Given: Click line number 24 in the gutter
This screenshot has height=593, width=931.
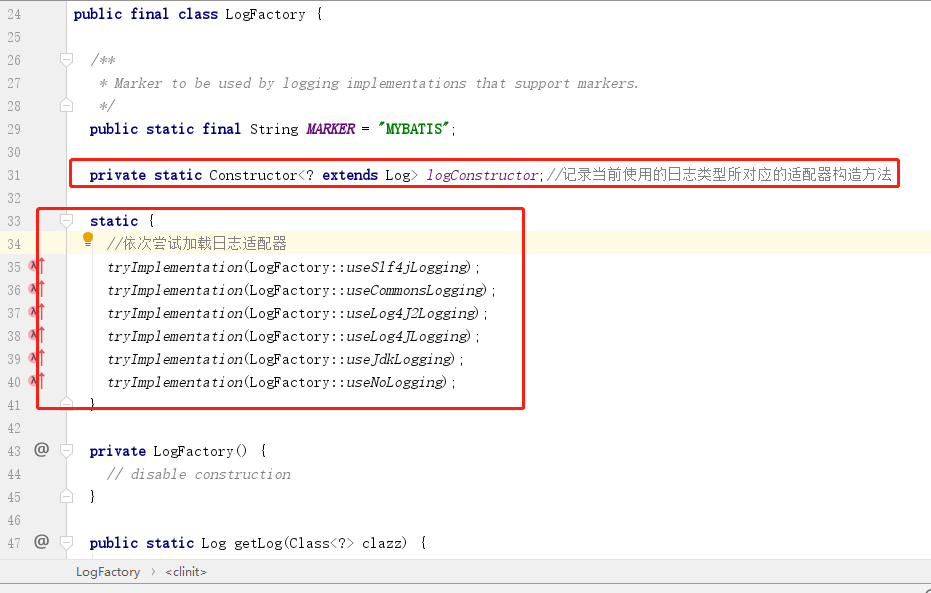Looking at the screenshot, I should coord(14,14).
